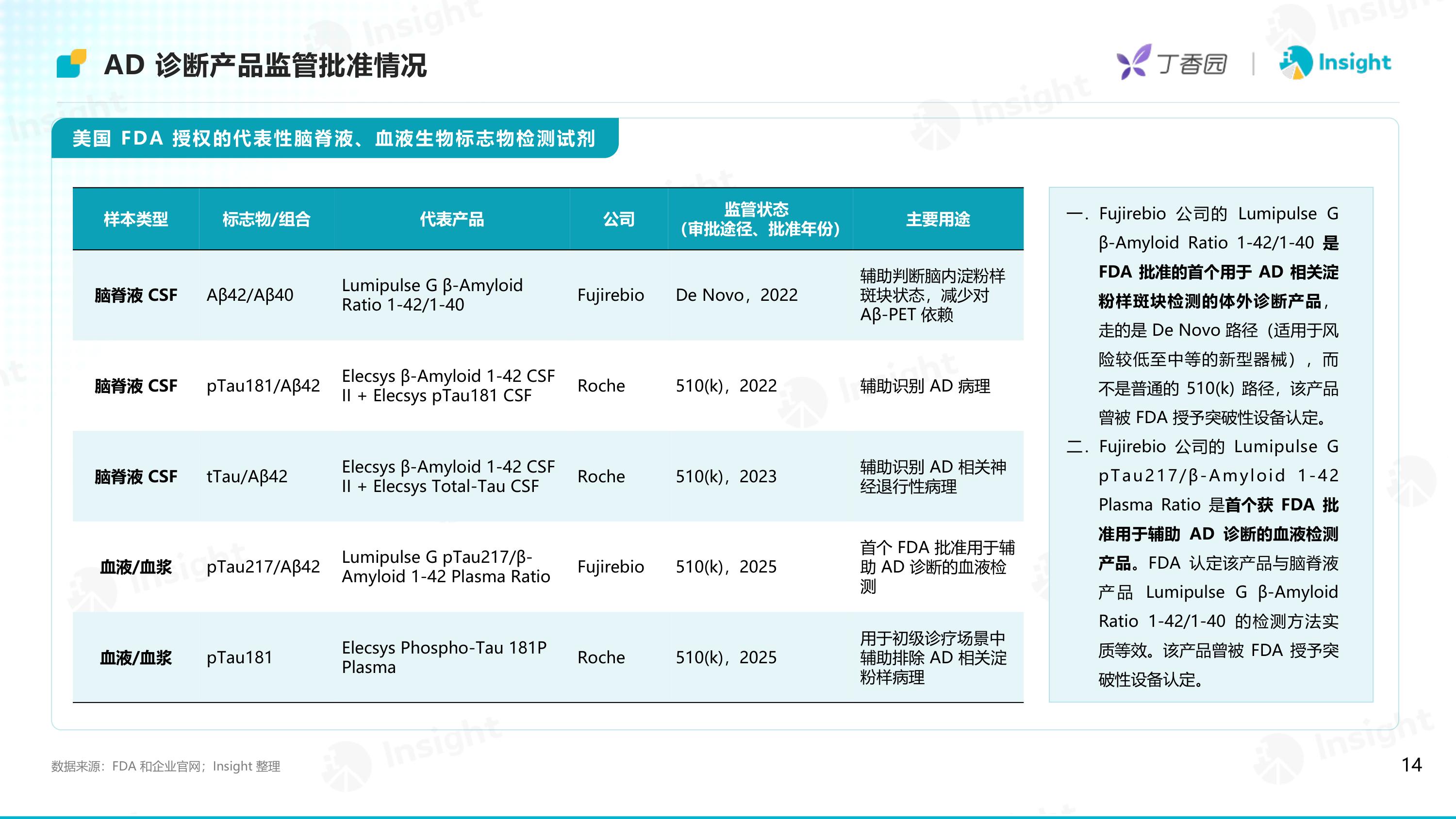Click 首个 FDA 批准用于辅助 AD 诊断 usage cell

coord(937,567)
